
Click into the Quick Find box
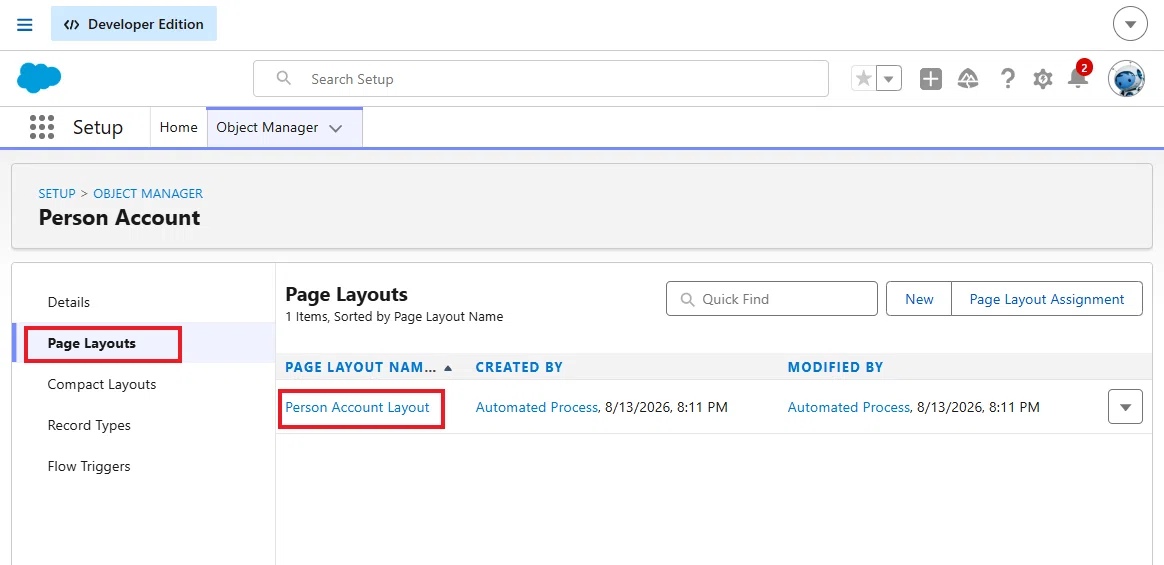click(772, 298)
